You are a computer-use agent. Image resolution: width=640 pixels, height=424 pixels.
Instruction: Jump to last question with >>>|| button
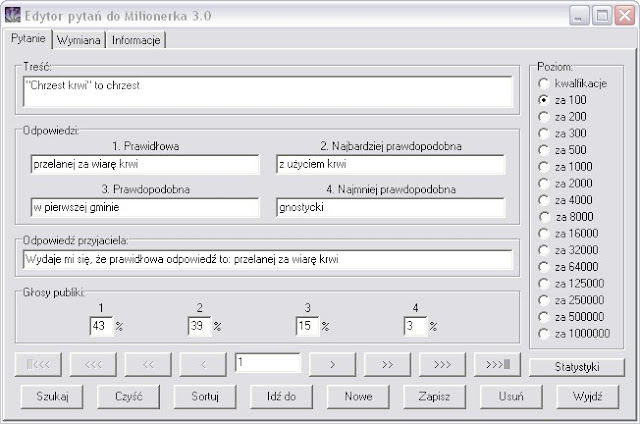coord(498,364)
